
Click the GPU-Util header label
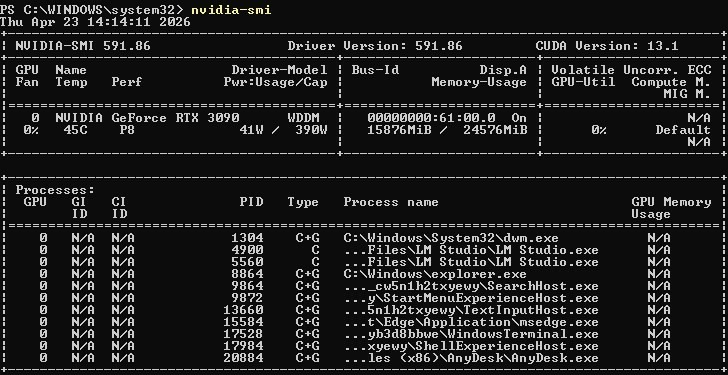pos(583,82)
